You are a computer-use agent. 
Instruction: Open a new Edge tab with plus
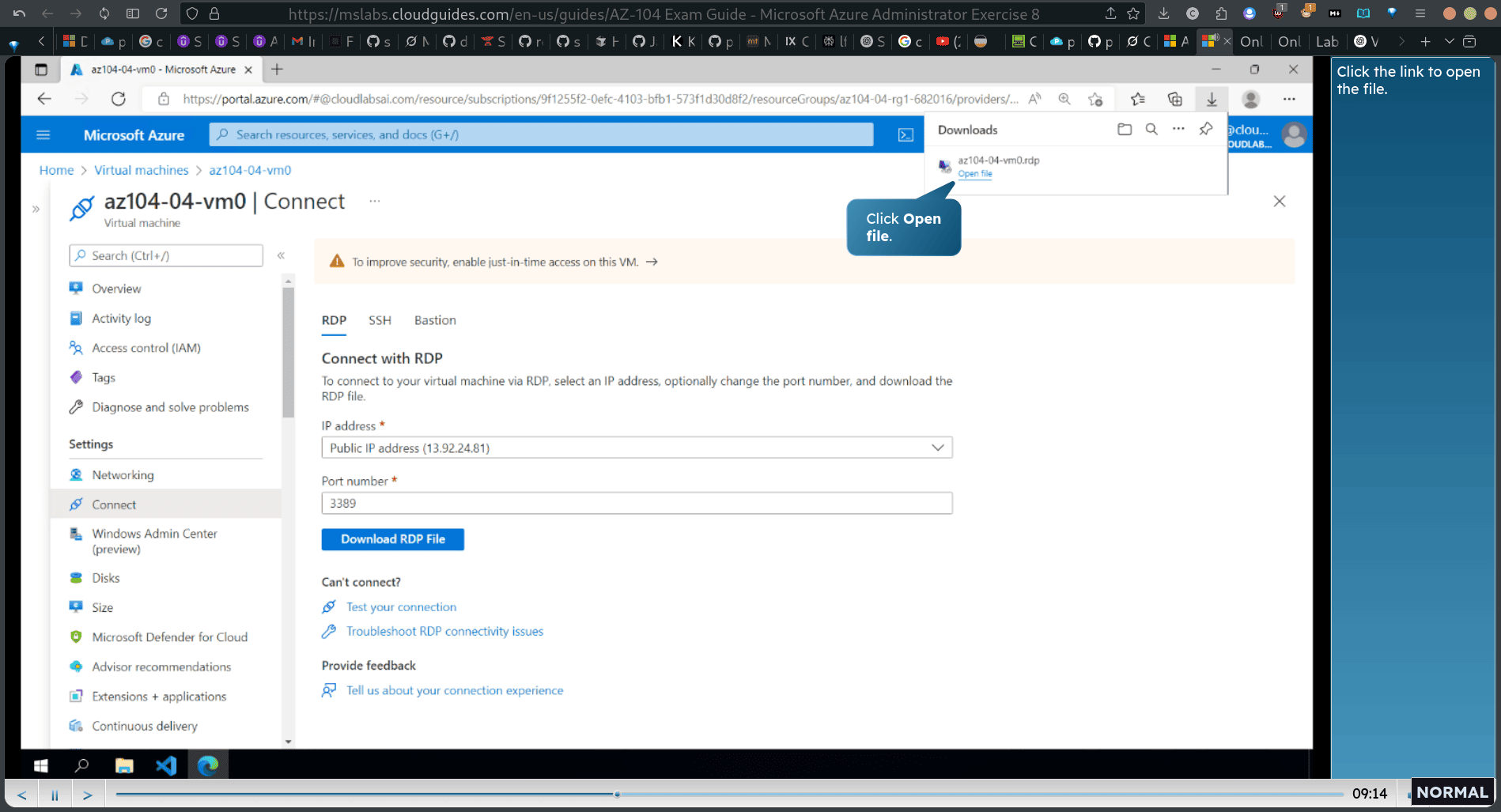(277, 70)
